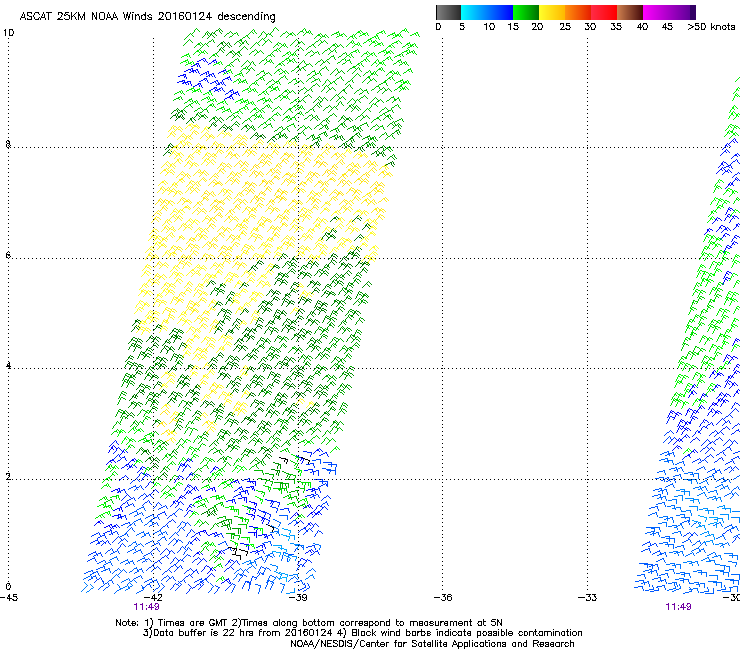Image resolution: width=740 pixels, height=650 pixels.
Task: Click the cyan-blue 5-15 knots color band
Action: point(487,12)
